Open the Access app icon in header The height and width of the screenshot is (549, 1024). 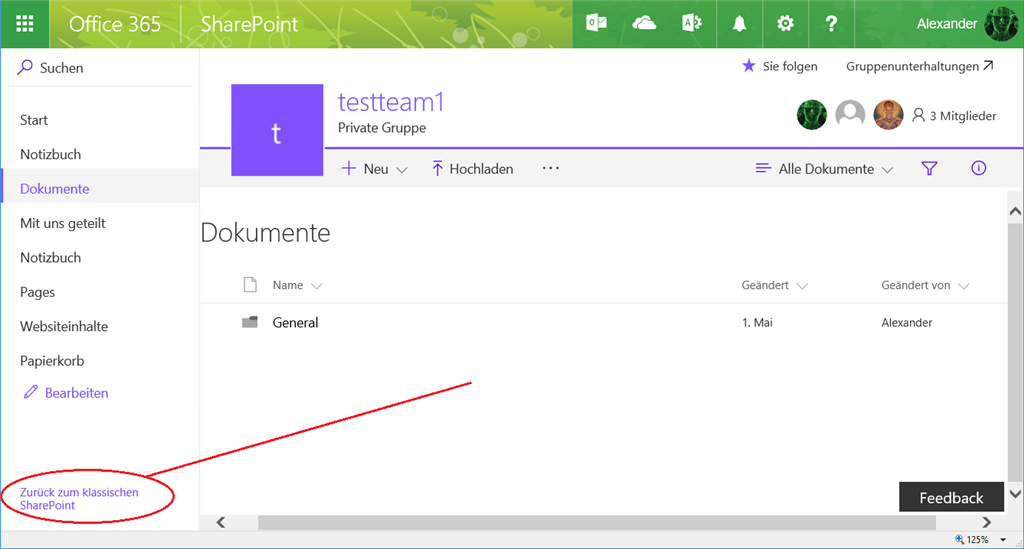point(692,24)
